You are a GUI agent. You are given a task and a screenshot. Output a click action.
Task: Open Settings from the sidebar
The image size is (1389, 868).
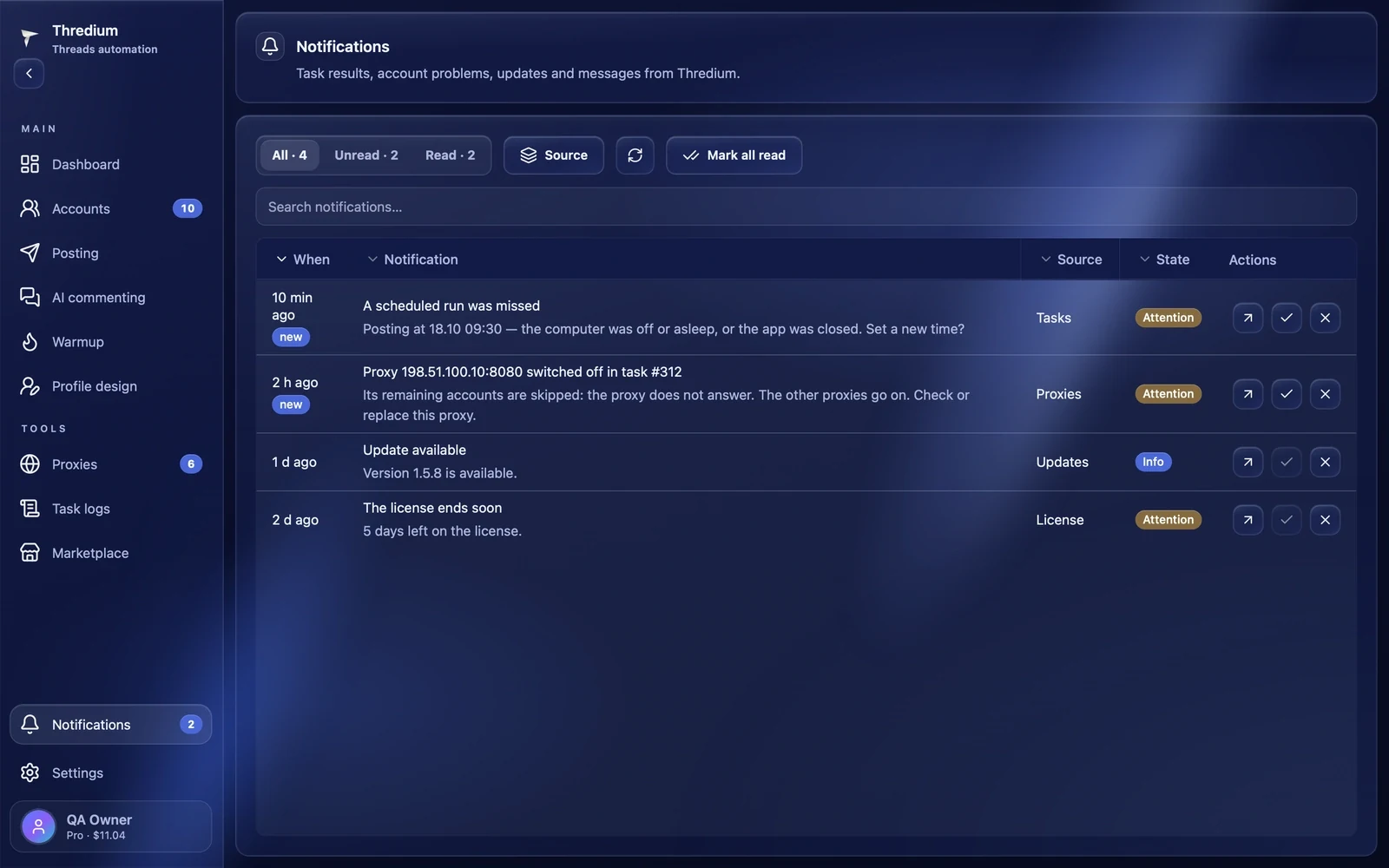pyautogui.click(x=111, y=773)
